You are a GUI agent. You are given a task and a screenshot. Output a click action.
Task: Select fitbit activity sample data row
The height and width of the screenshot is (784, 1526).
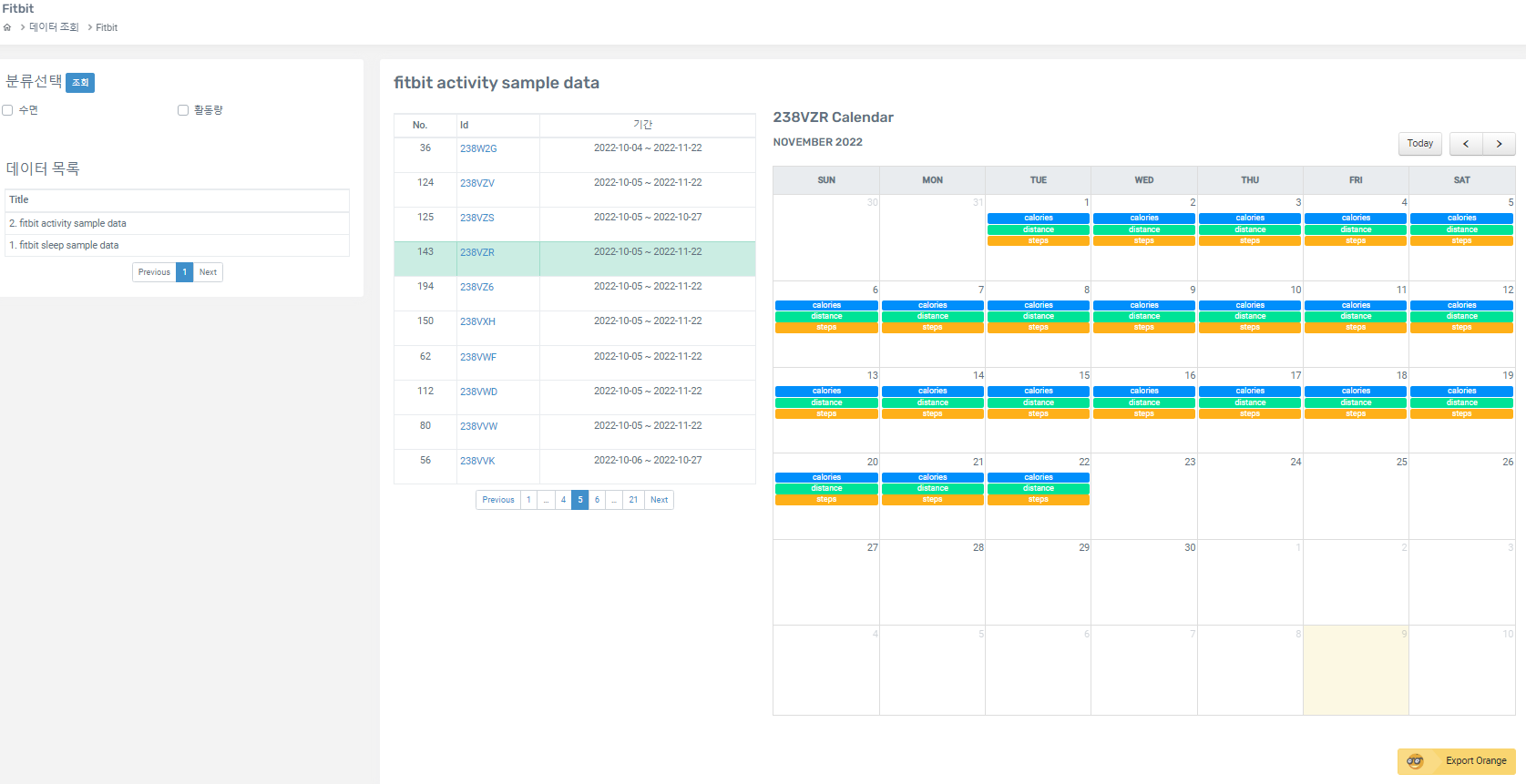pyautogui.click(x=177, y=223)
